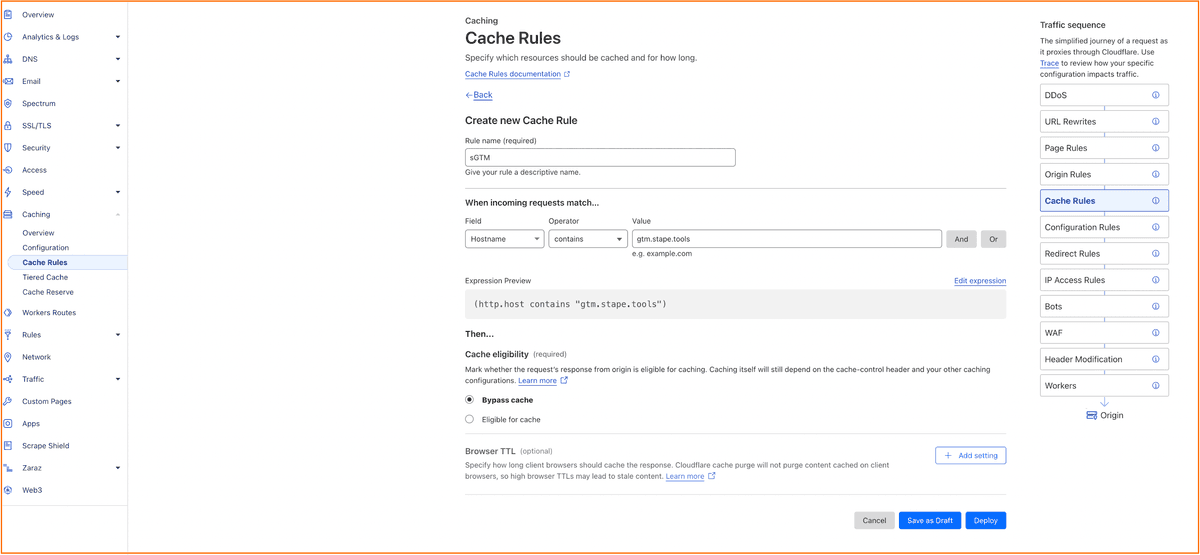Click the Rule name input field
The width and height of the screenshot is (1200, 555).
coord(600,158)
